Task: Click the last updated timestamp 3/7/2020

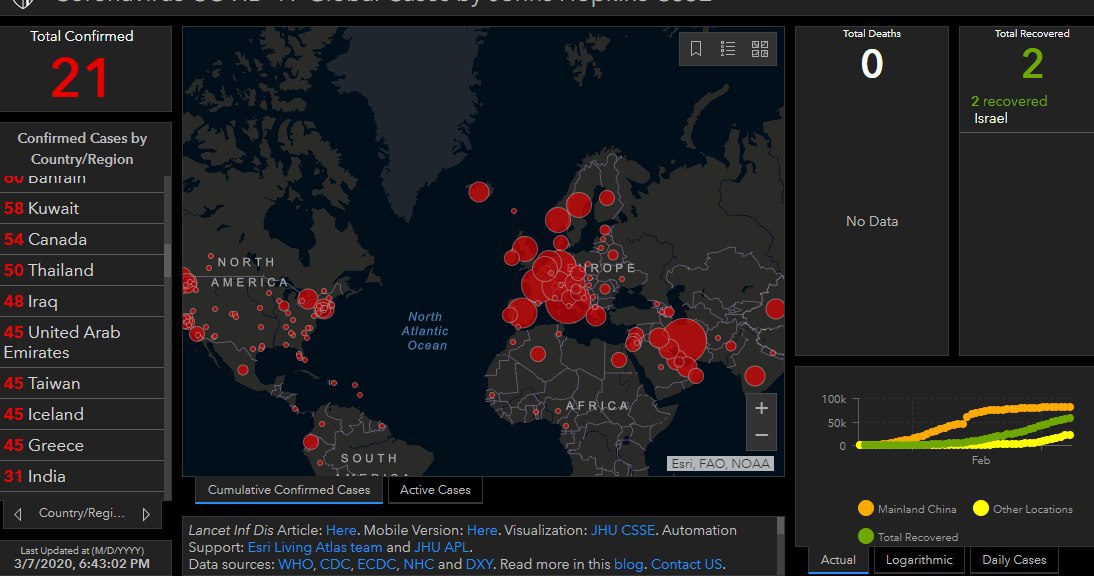Action: (x=82, y=563)
